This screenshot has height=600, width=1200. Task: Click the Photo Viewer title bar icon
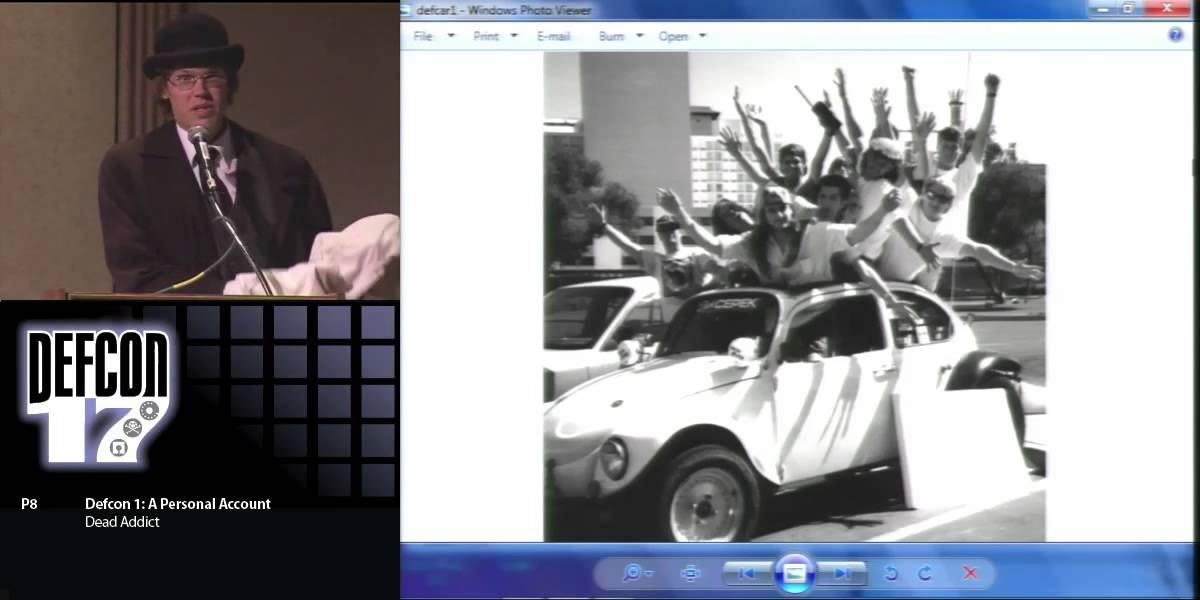(406, 10)
